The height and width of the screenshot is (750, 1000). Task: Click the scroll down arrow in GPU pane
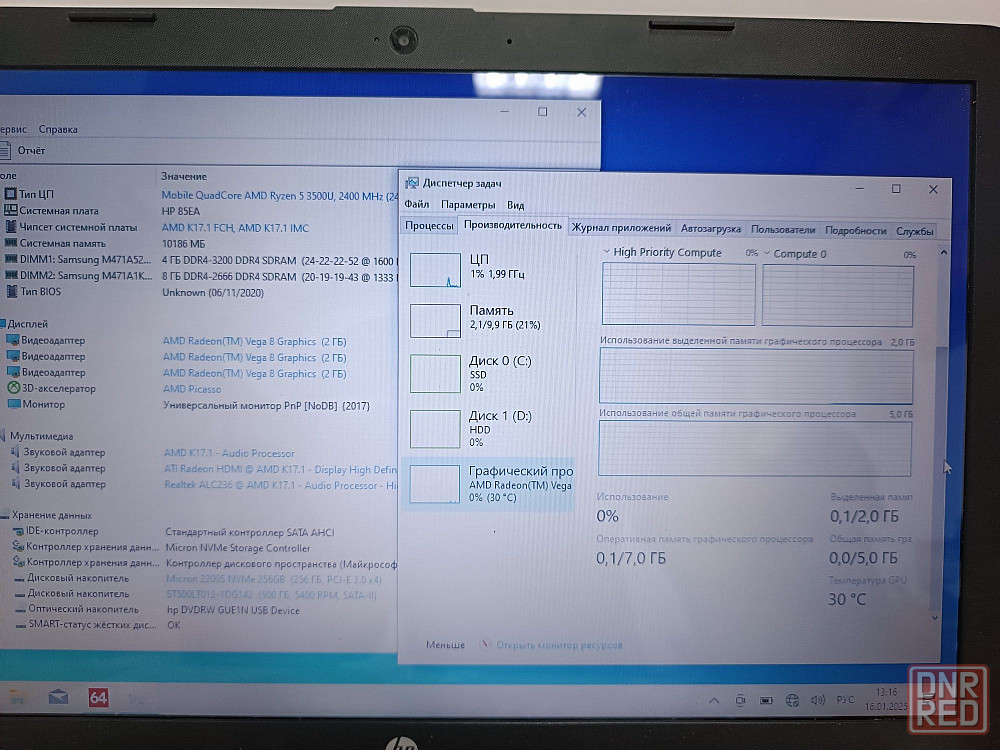[x=934, y=618]
